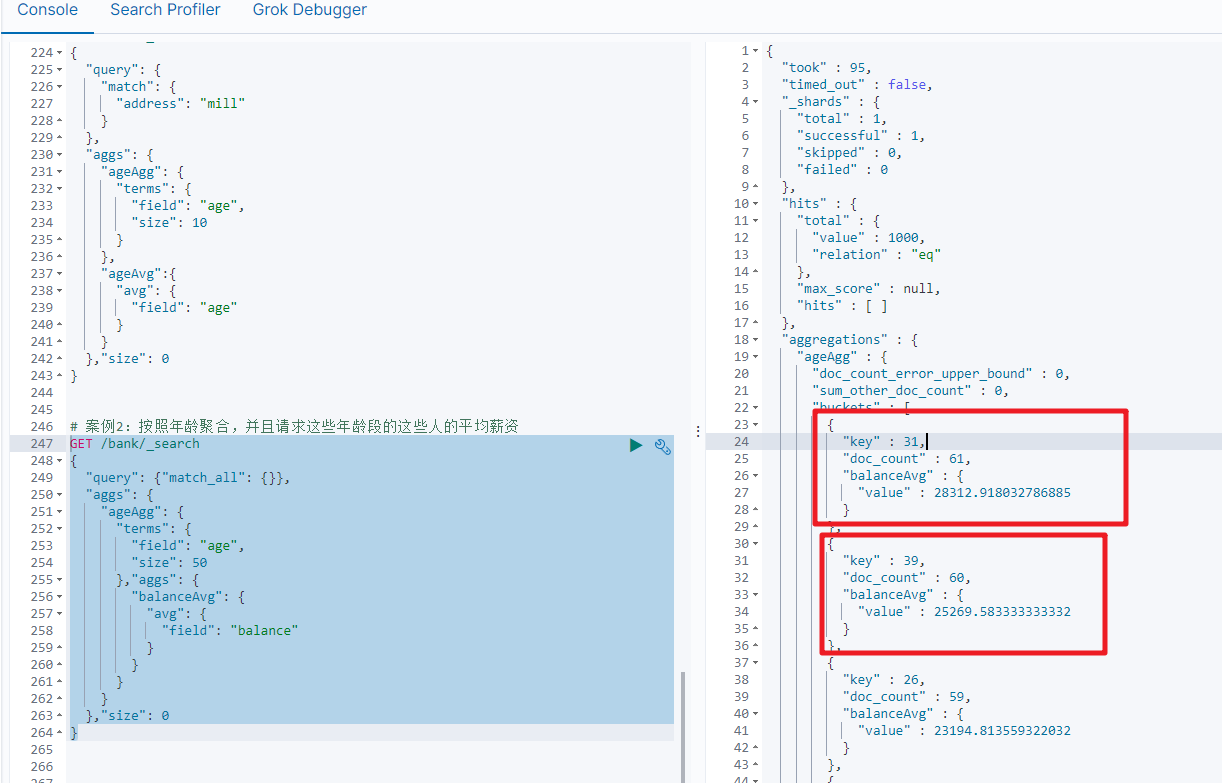Viewport: 1222px width, 783px height.
Task: Click the "doc_count" : 60 response line
Action: (907, 577)
